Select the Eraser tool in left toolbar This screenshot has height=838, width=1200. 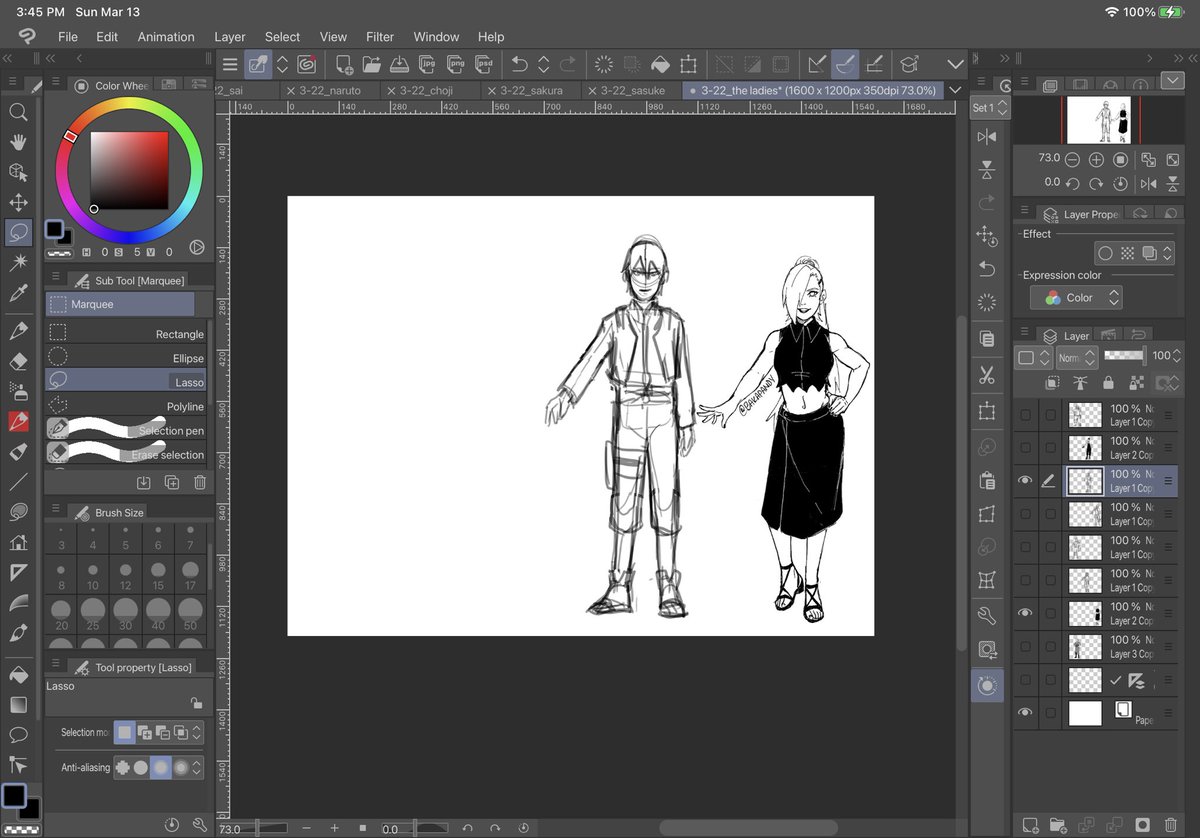(18, 361)
